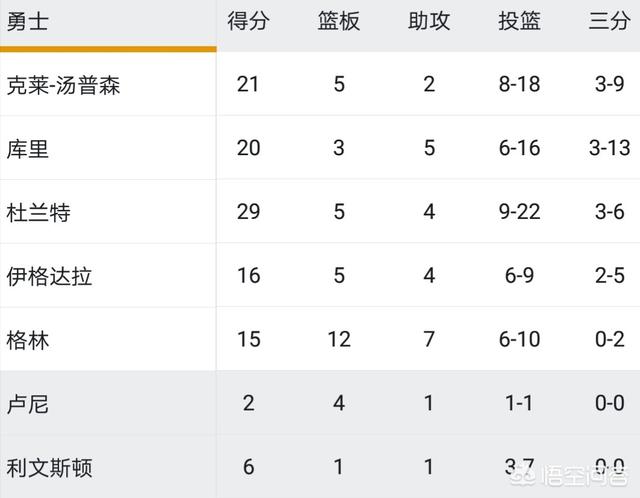Click the 得分 column header
Image resolution: width=640 pixels, height=498 pixels.
[248, 21]
